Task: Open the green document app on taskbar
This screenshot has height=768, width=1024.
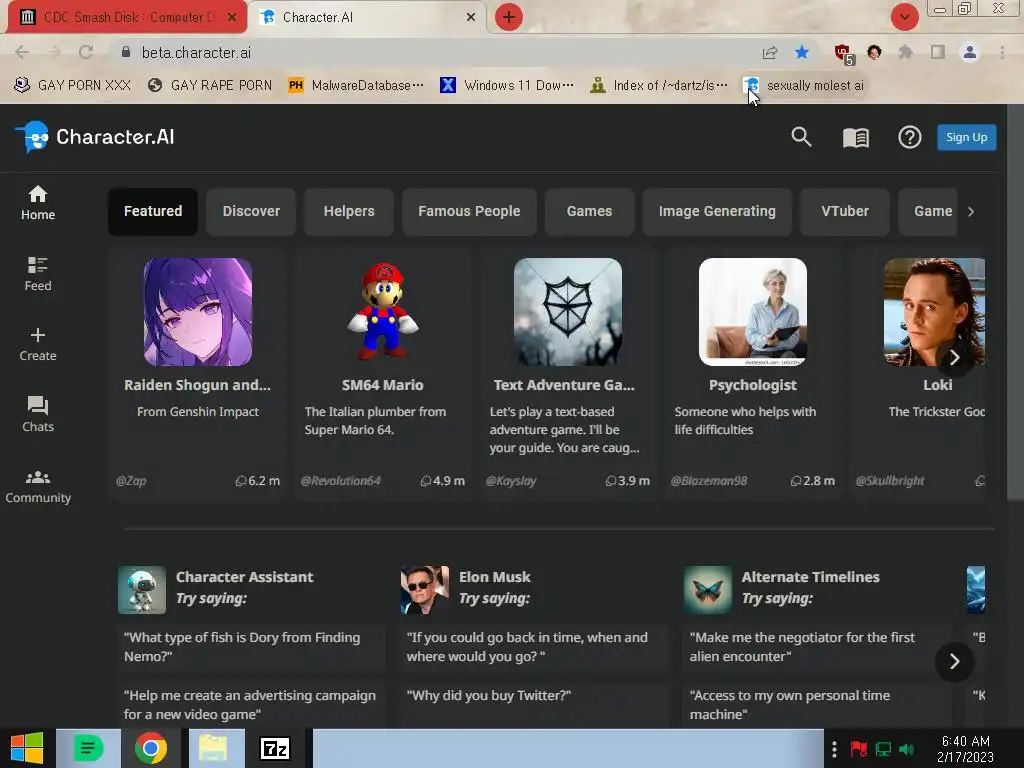Action: 88,748
